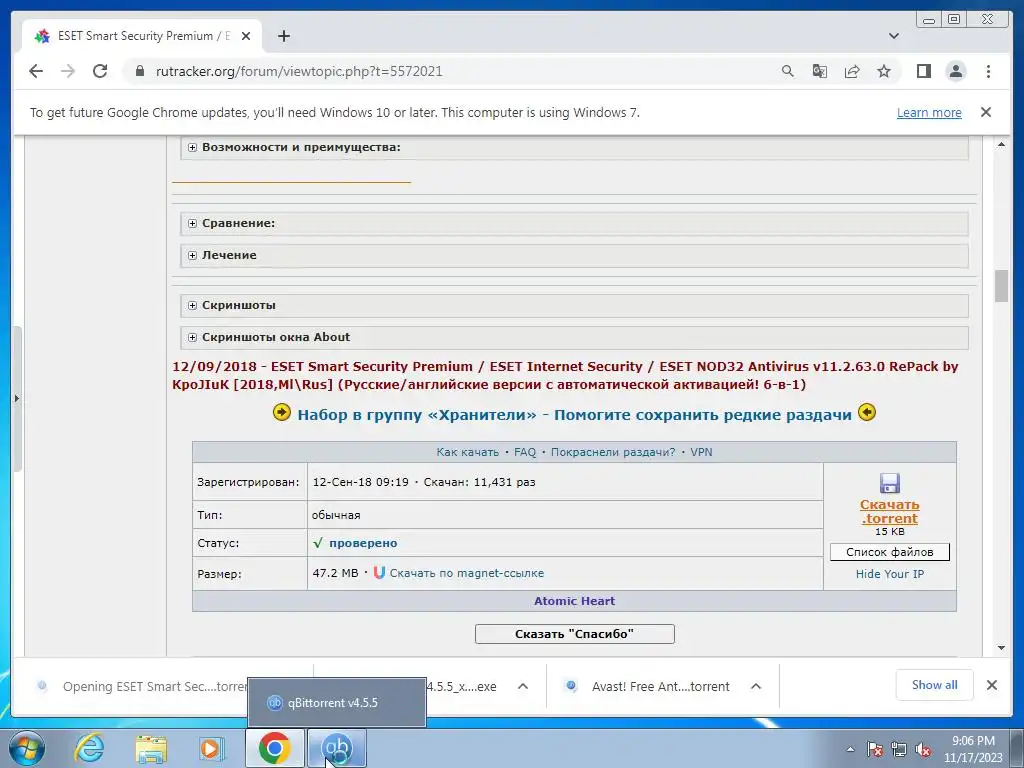Open Chrome profile avatar

click(x=956, y=71)
